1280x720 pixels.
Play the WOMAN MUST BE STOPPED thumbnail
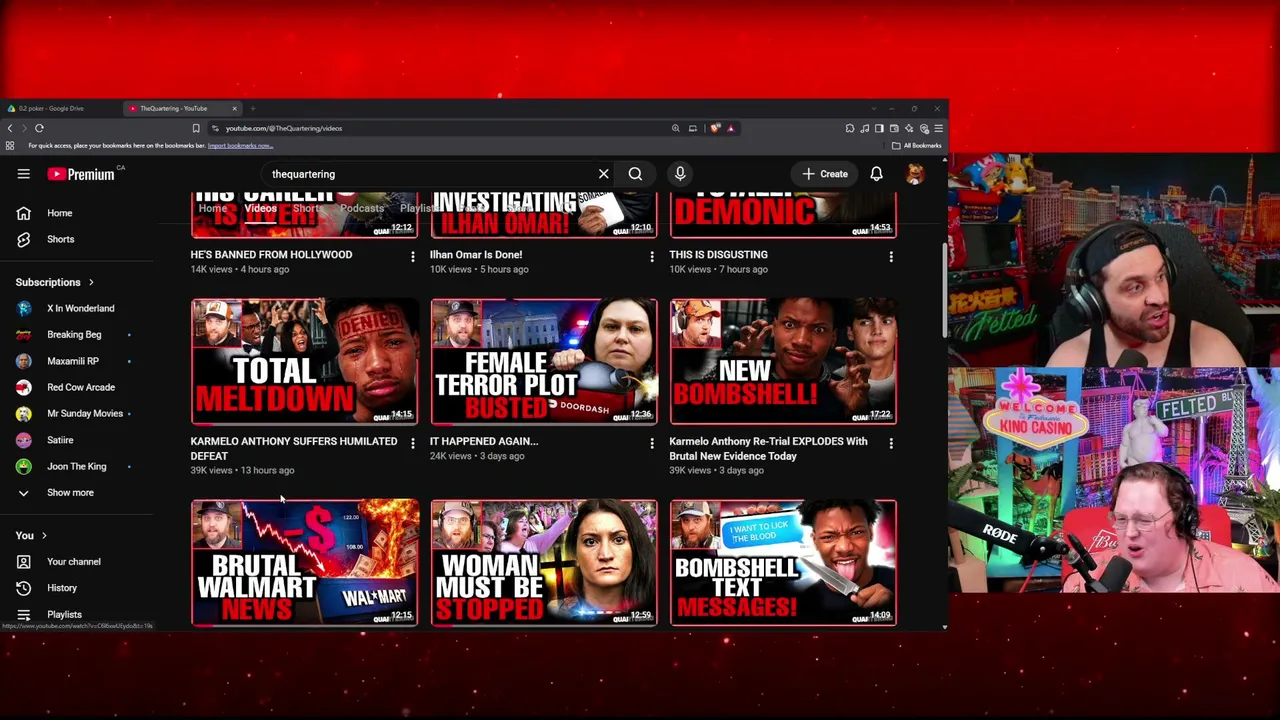[544, 563]
